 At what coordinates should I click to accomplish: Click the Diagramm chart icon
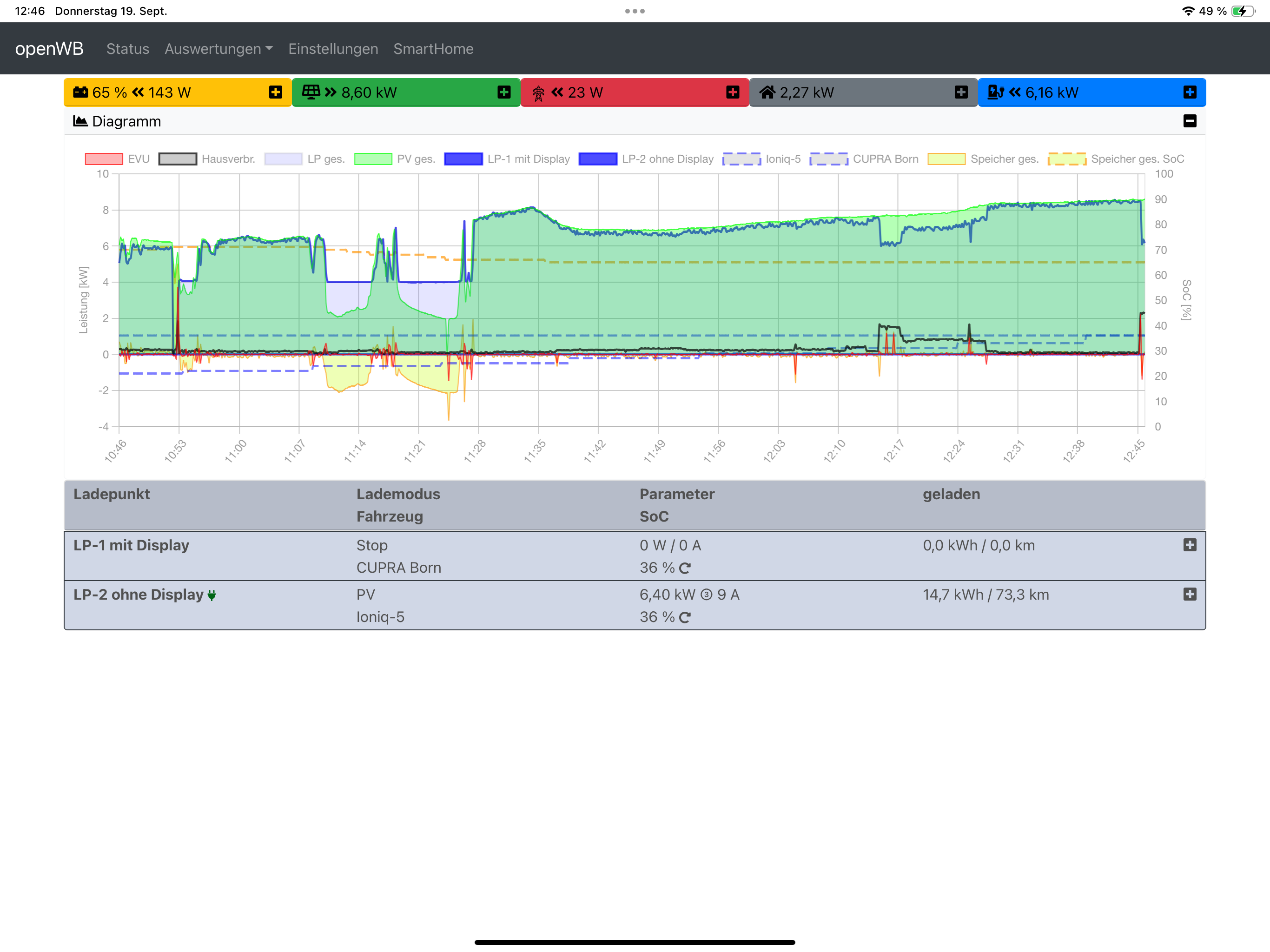pos(80,121)
